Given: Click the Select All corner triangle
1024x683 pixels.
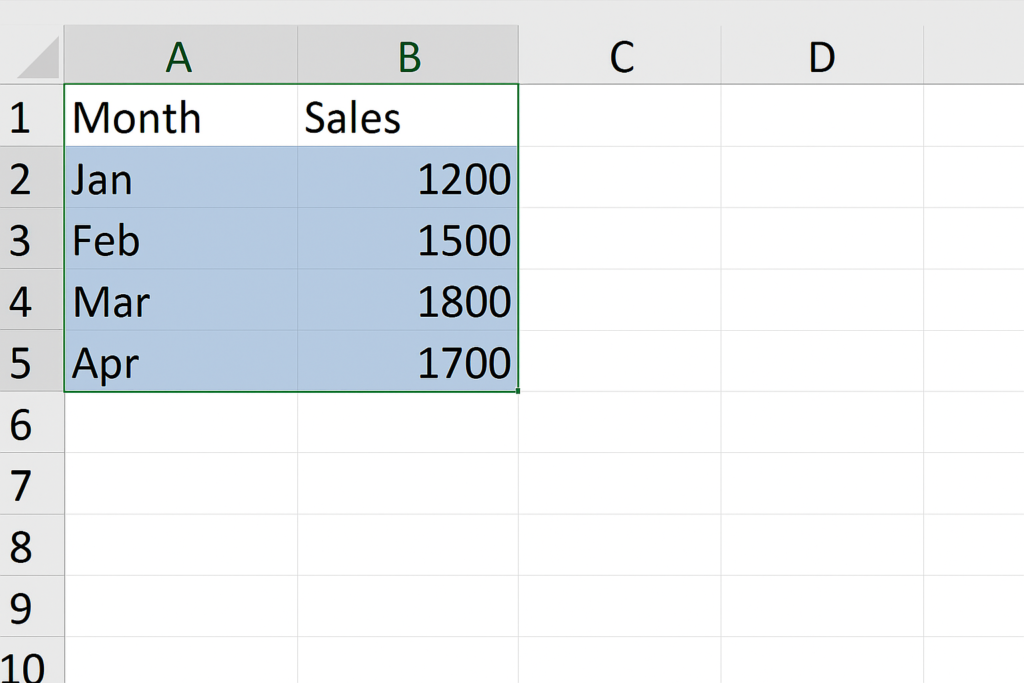Looking at the screenshot, I should coord(38,57).
